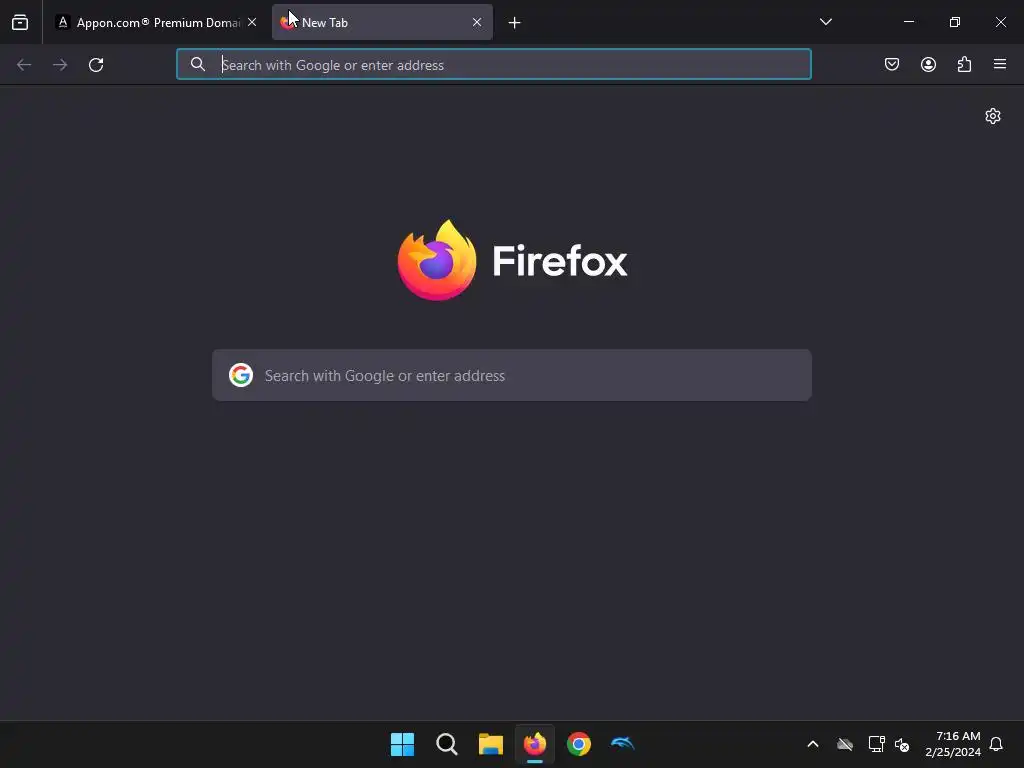Image resolution: width=1024 pixels, height=768 pixels.
Task: Reload the current page
Action: (96, 65)
